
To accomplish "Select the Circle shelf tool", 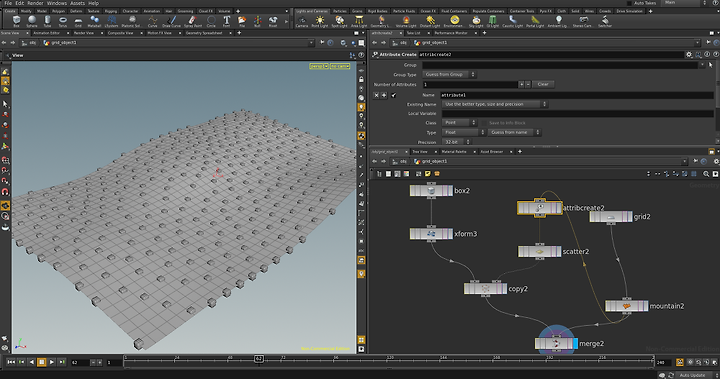I will point(211,21).
